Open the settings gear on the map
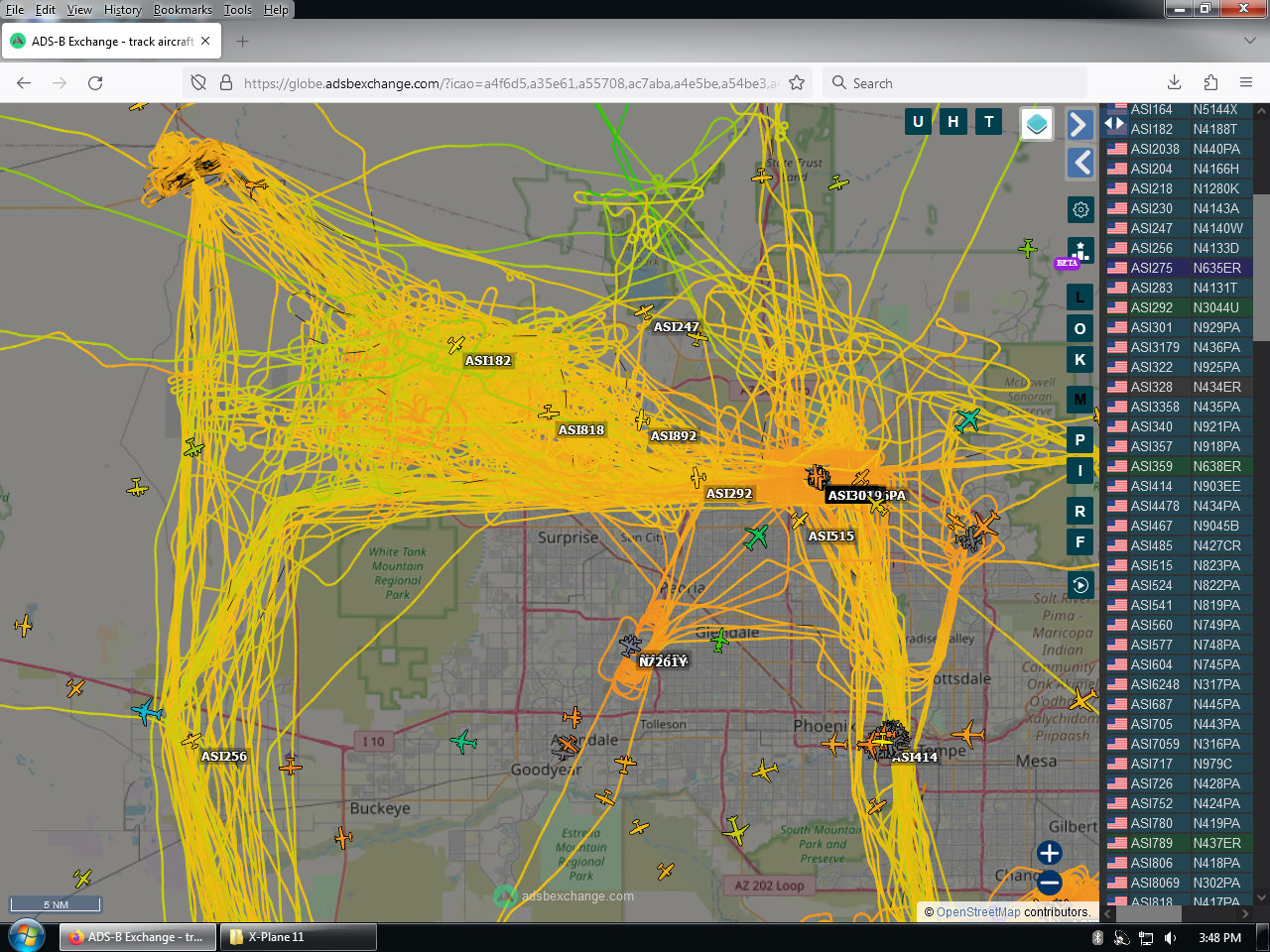The image size is (1270, 952). 1080,209
